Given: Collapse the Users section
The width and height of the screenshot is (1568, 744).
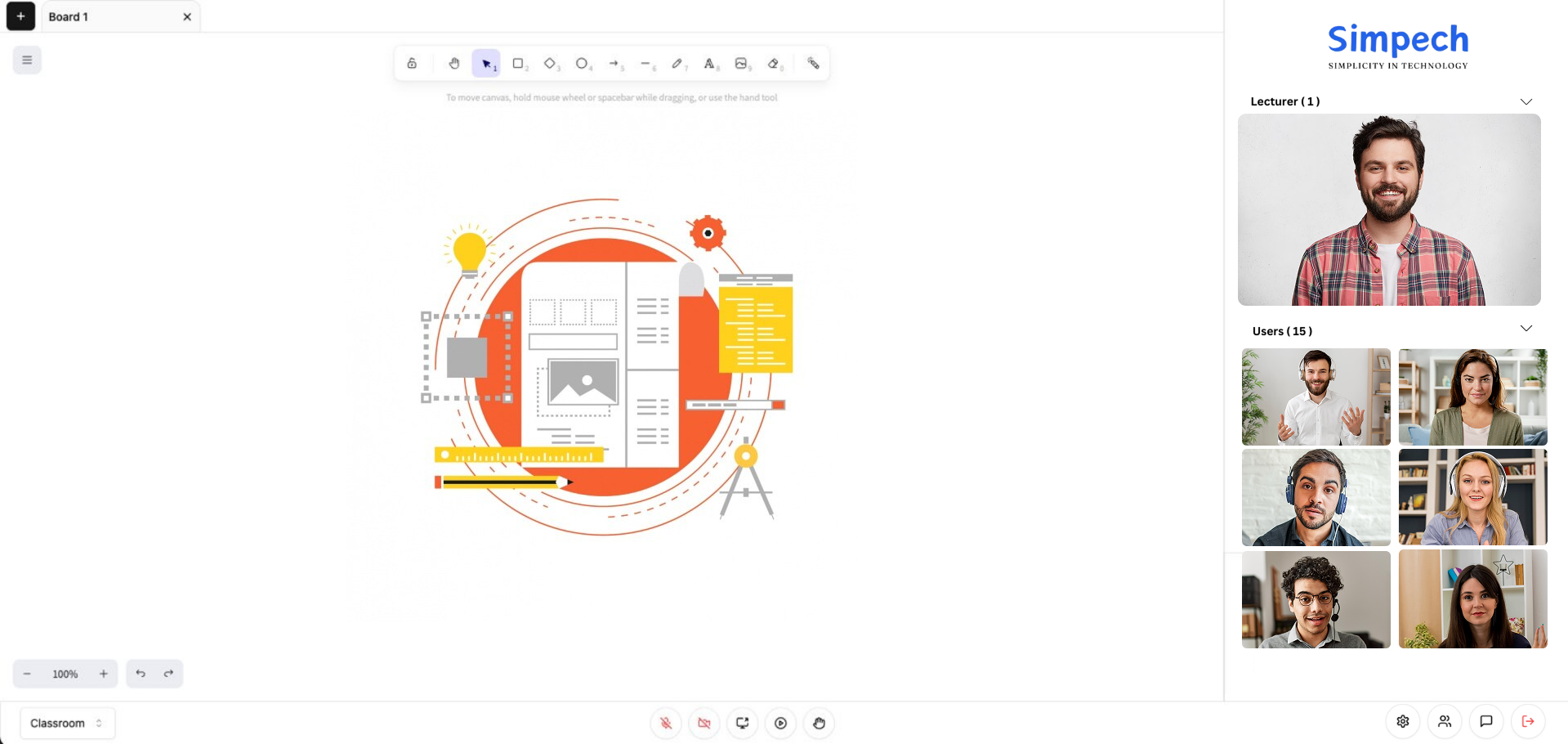Looking at the screenshot, I should [1526, 329].
